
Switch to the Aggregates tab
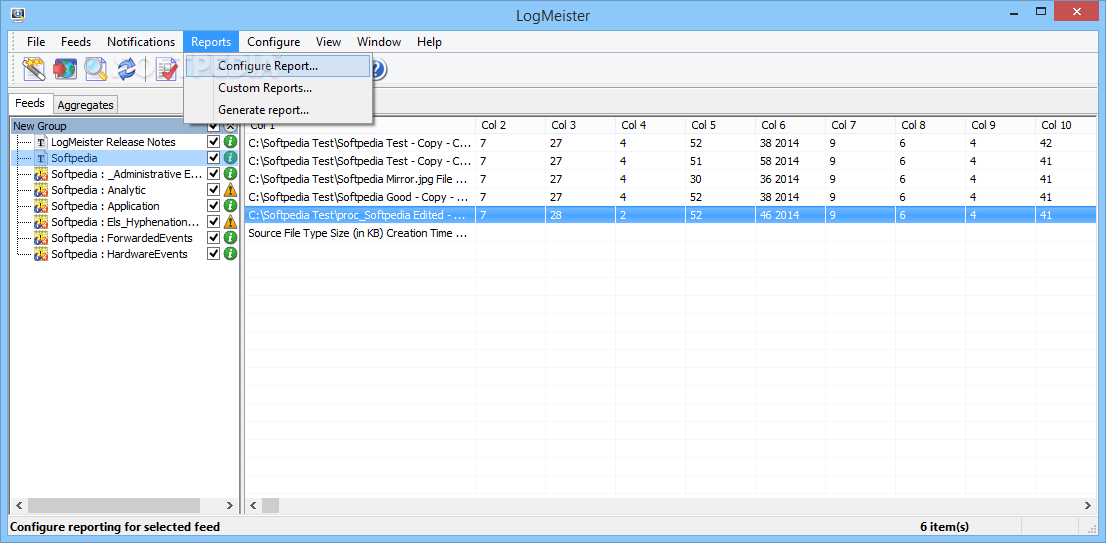click(x=85, y=104)
